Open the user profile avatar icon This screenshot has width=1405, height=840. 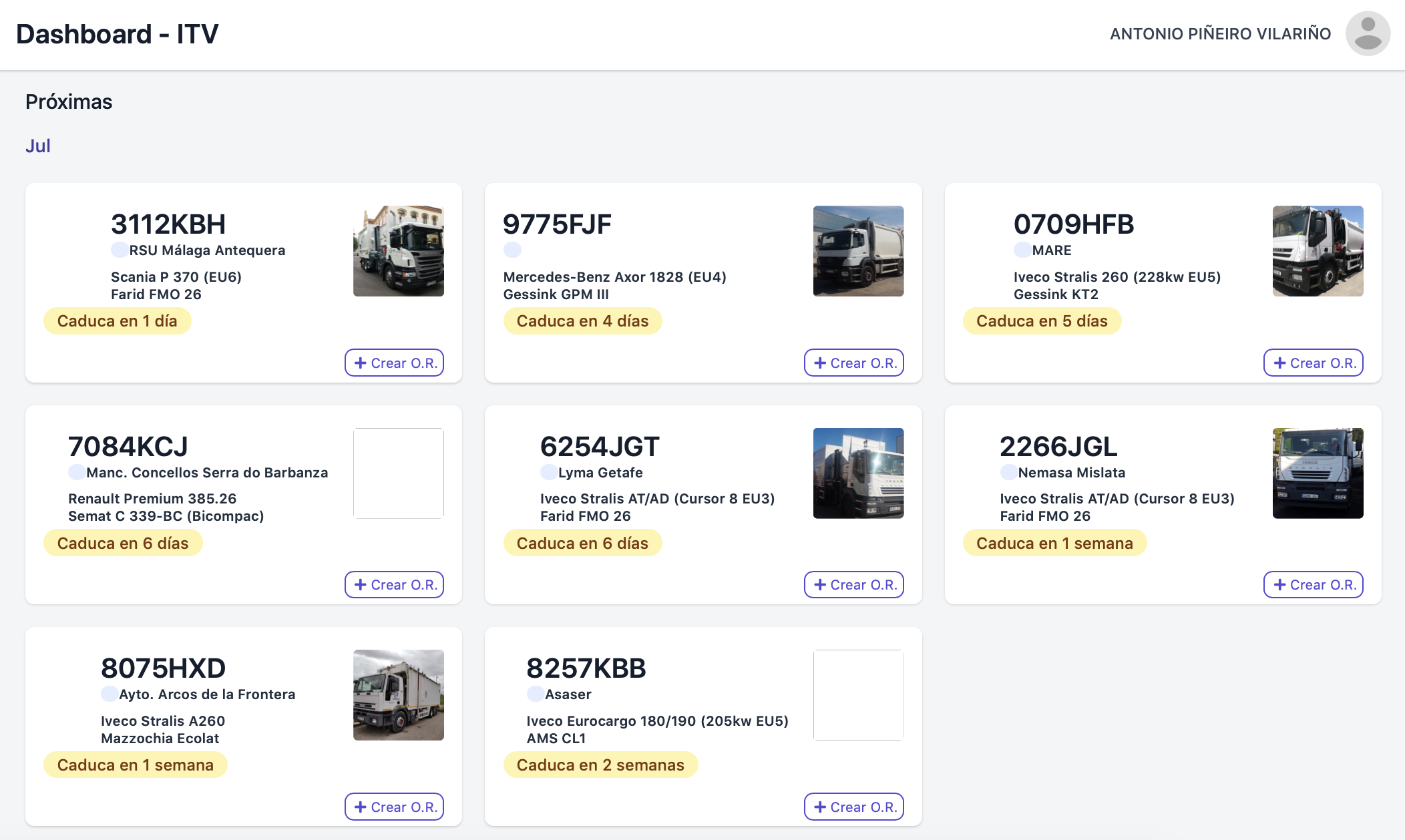click(1368, 33)
